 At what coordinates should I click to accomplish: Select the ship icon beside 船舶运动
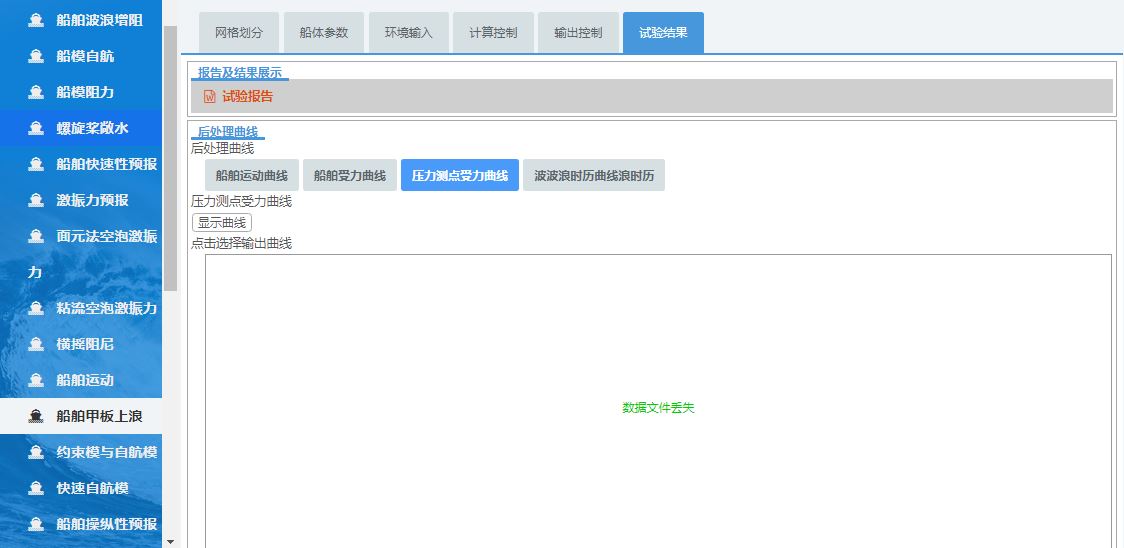(36, 380)
